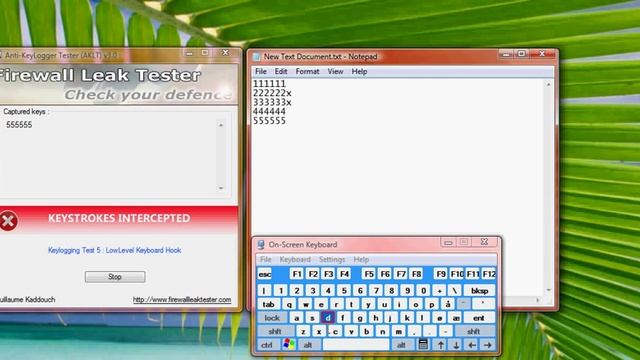640x360 pixels.
Task: Minimize the On-Screen Keyboard window
Action: click(x=448, y=242)
